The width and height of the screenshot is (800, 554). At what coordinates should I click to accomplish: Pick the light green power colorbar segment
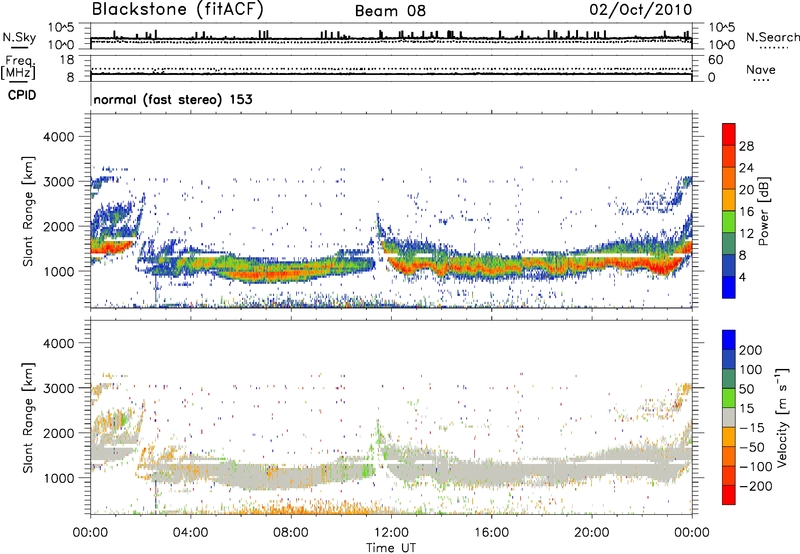pos(729,222)
